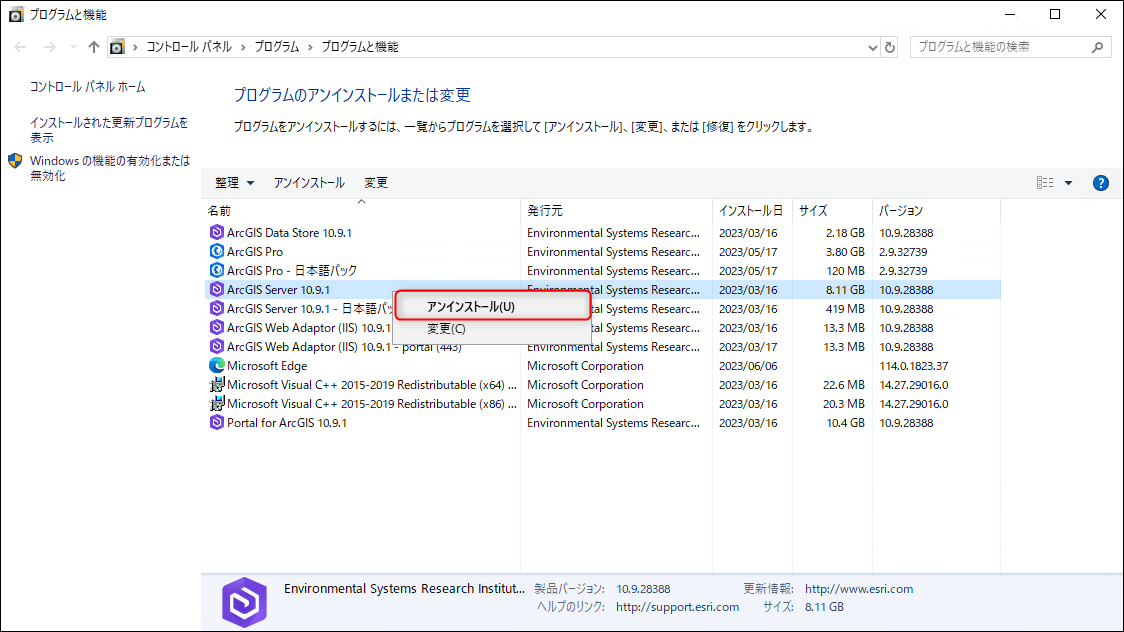The height and width of the screenshot is (632, 1124).
Task: Click the 14.27.29016.0 version of x86 Redistributable
Action: click(x=913, y=403)
